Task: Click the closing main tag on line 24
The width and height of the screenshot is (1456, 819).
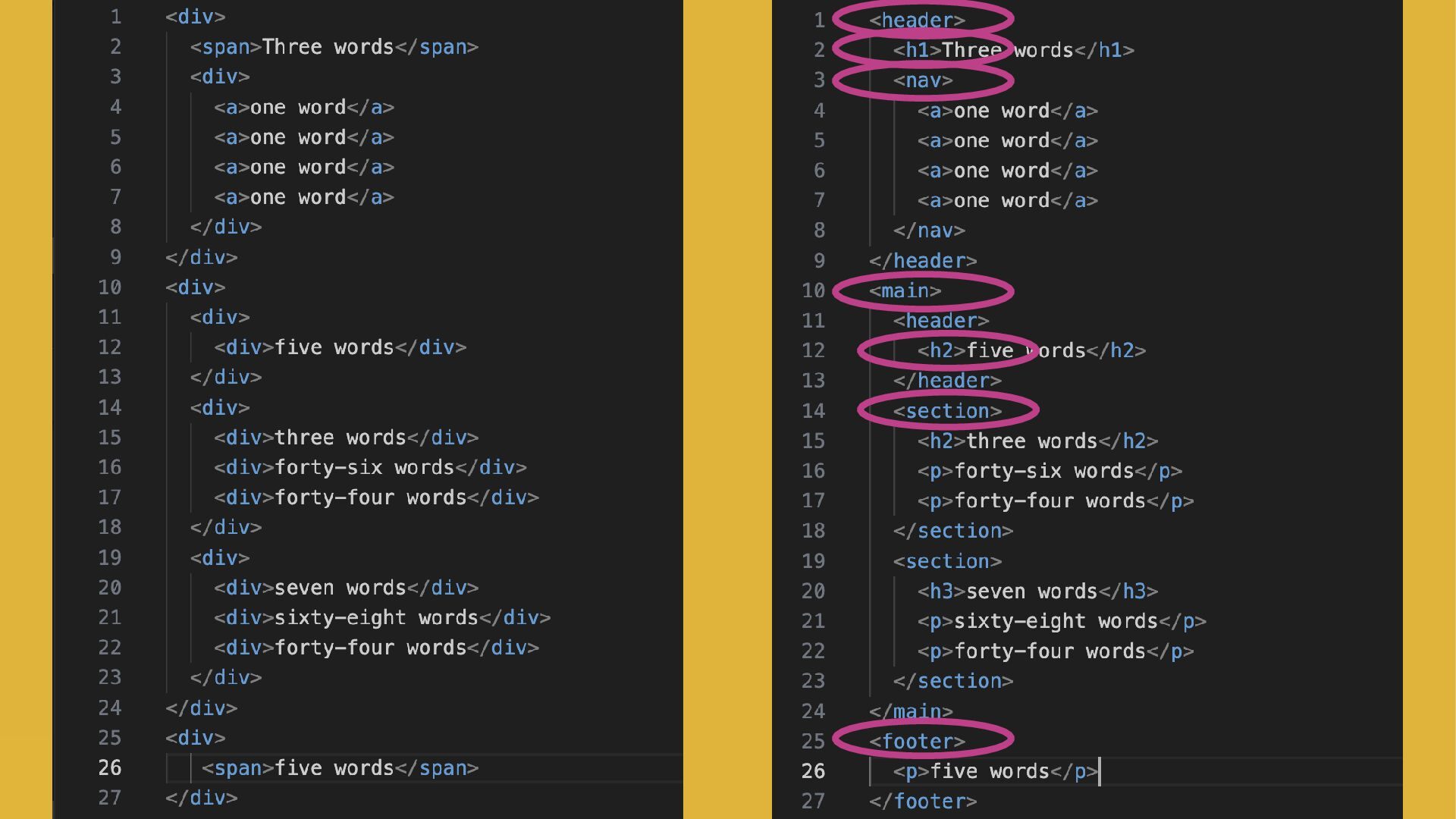Action: [910, 711]
